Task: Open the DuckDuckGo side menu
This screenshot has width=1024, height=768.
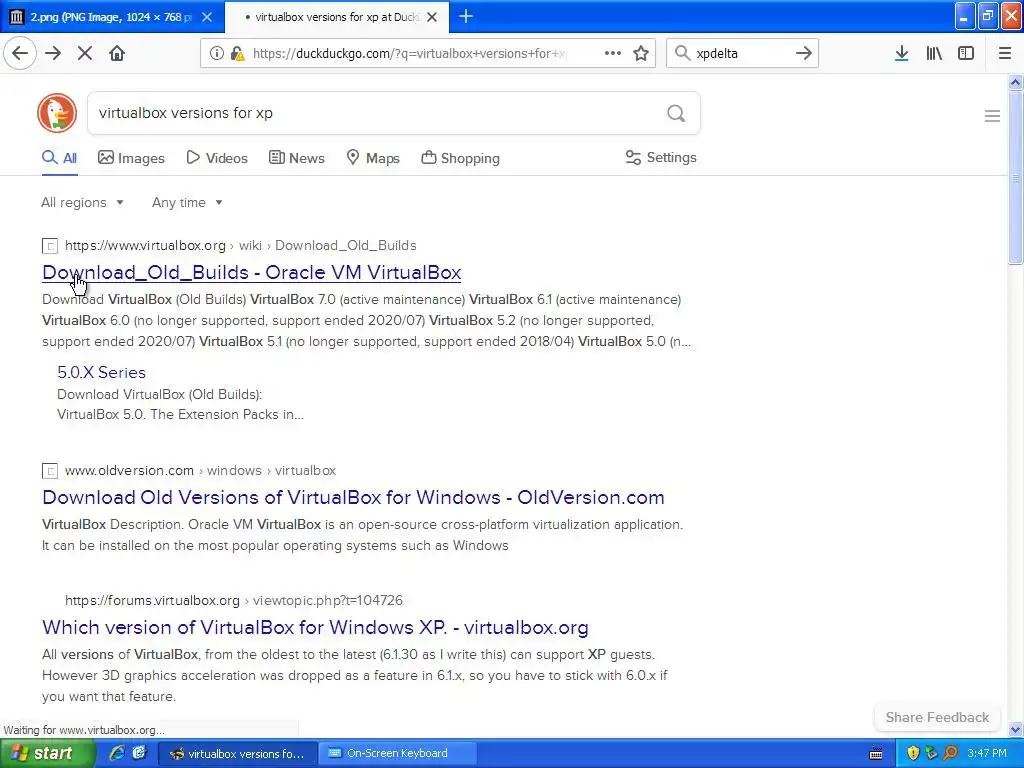Action: (992, 116)
